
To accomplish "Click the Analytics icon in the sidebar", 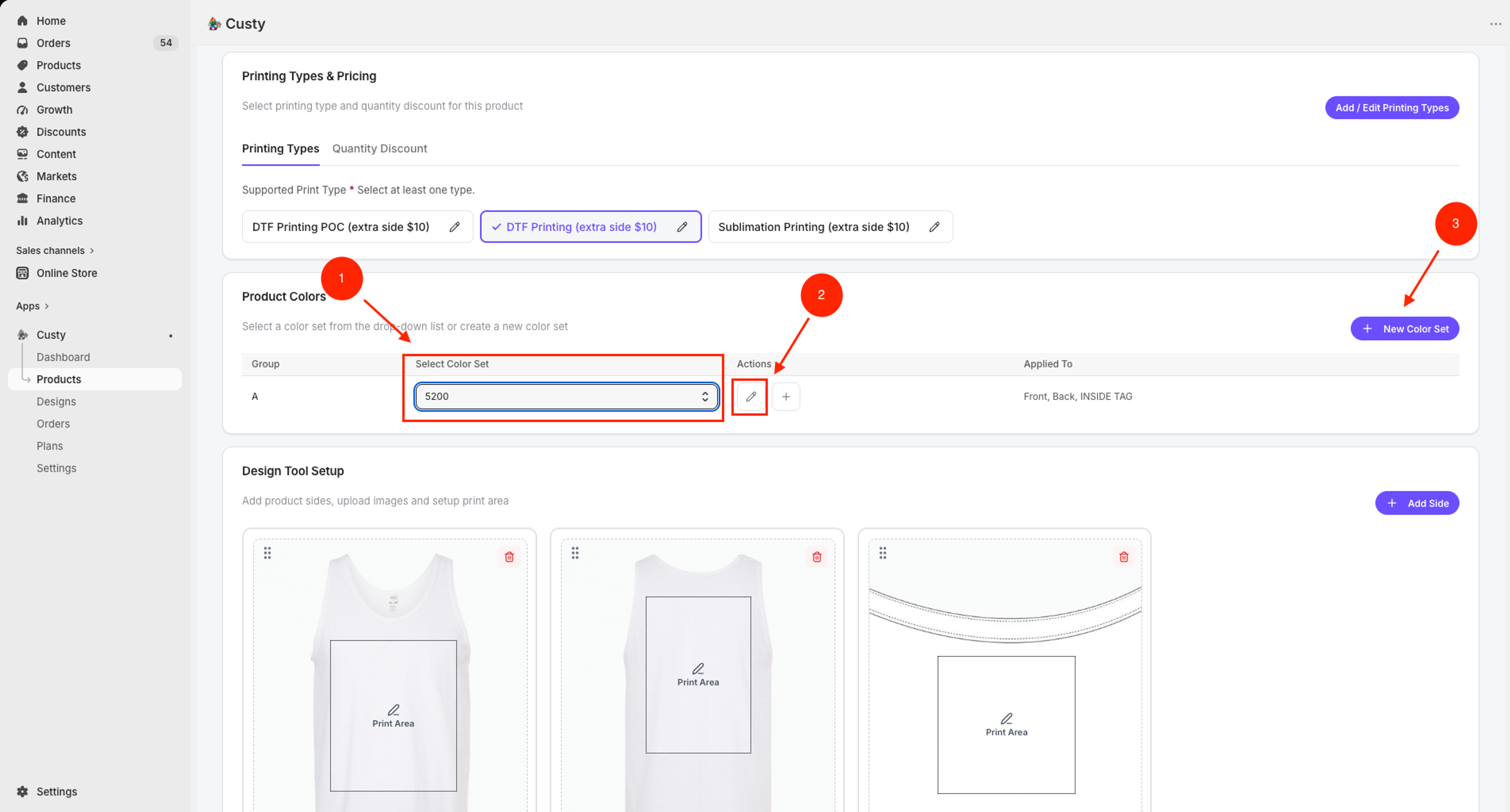I will point(22,220).
